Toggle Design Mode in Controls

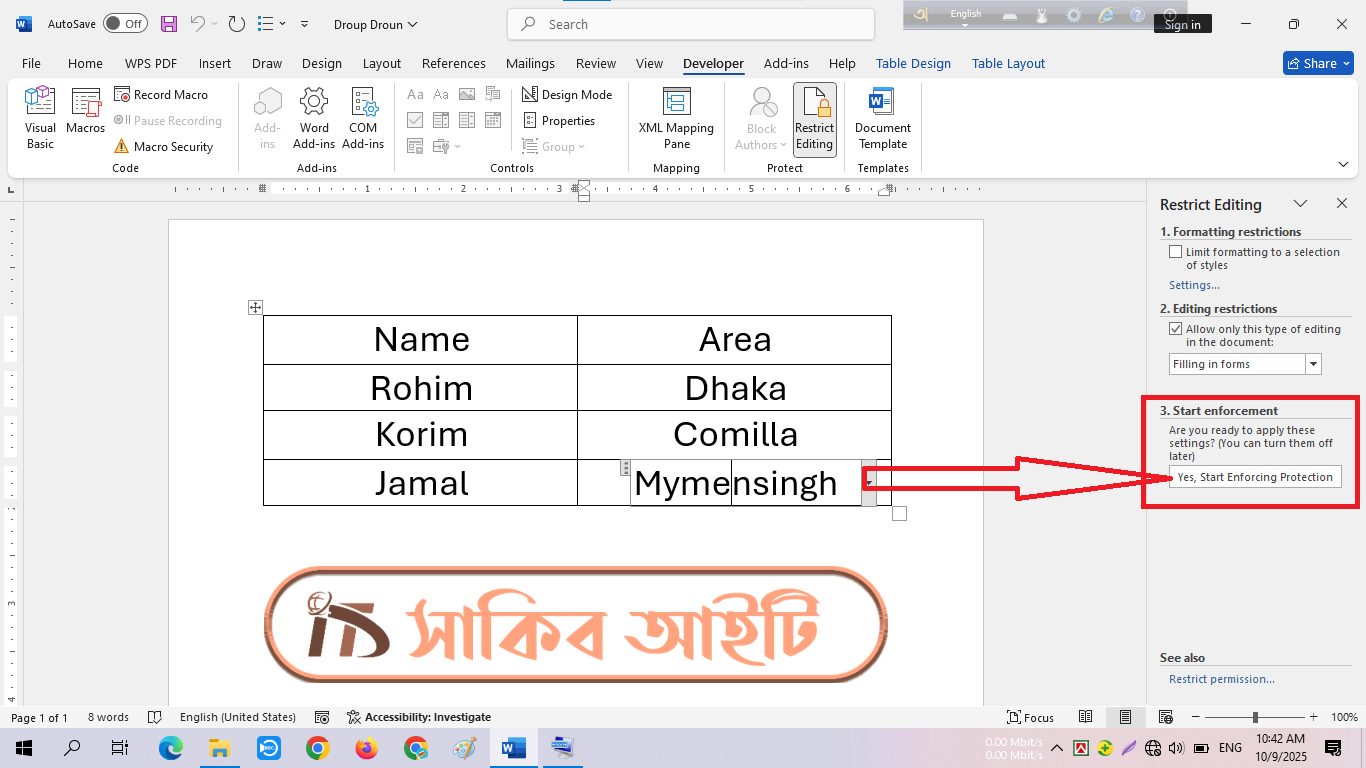[567, 95]
